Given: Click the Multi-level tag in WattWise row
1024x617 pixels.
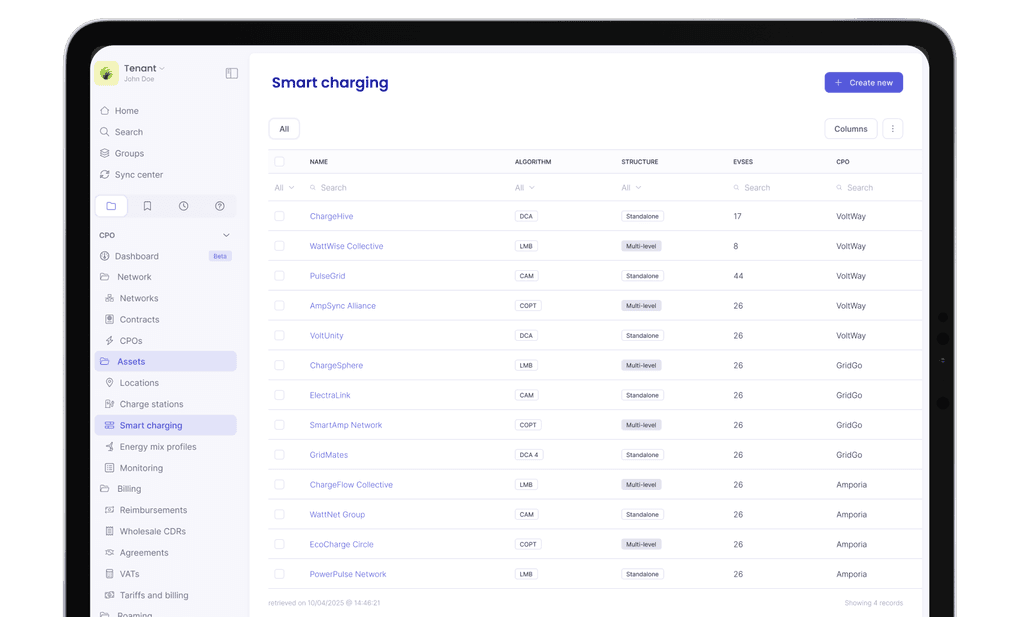Looking at the screenshot, I should (x=641, y=246).
